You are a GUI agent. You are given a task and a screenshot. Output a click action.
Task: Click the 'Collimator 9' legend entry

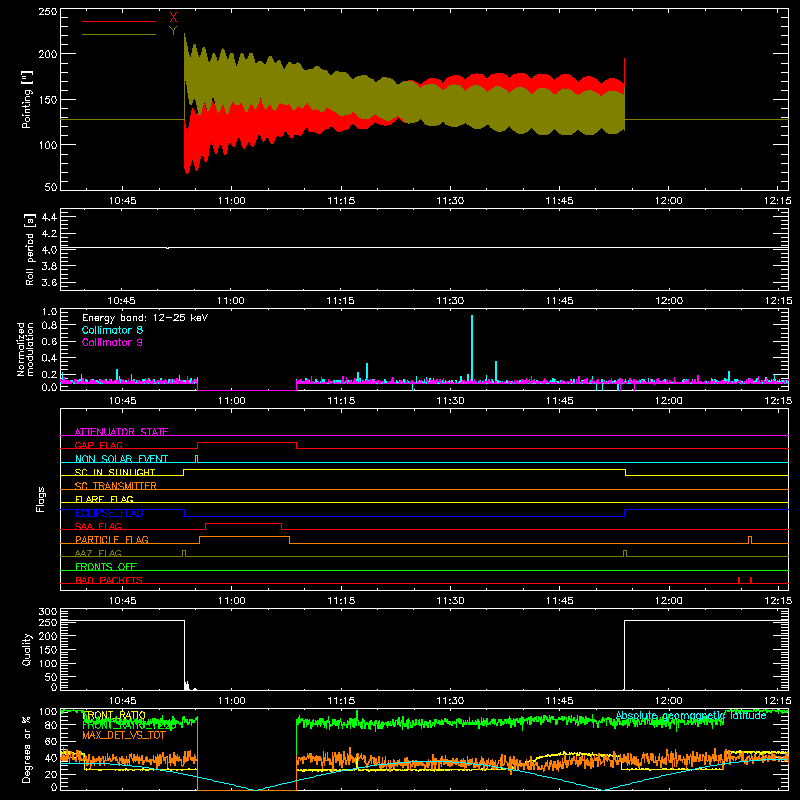tap(112, 342)
